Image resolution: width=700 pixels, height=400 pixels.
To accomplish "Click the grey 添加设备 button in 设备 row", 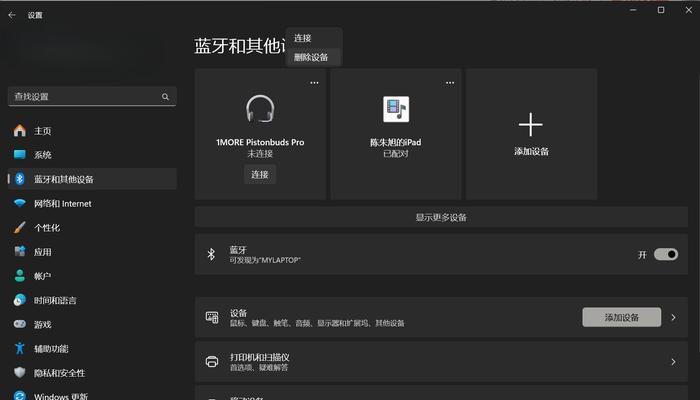I will click(621, 317).
